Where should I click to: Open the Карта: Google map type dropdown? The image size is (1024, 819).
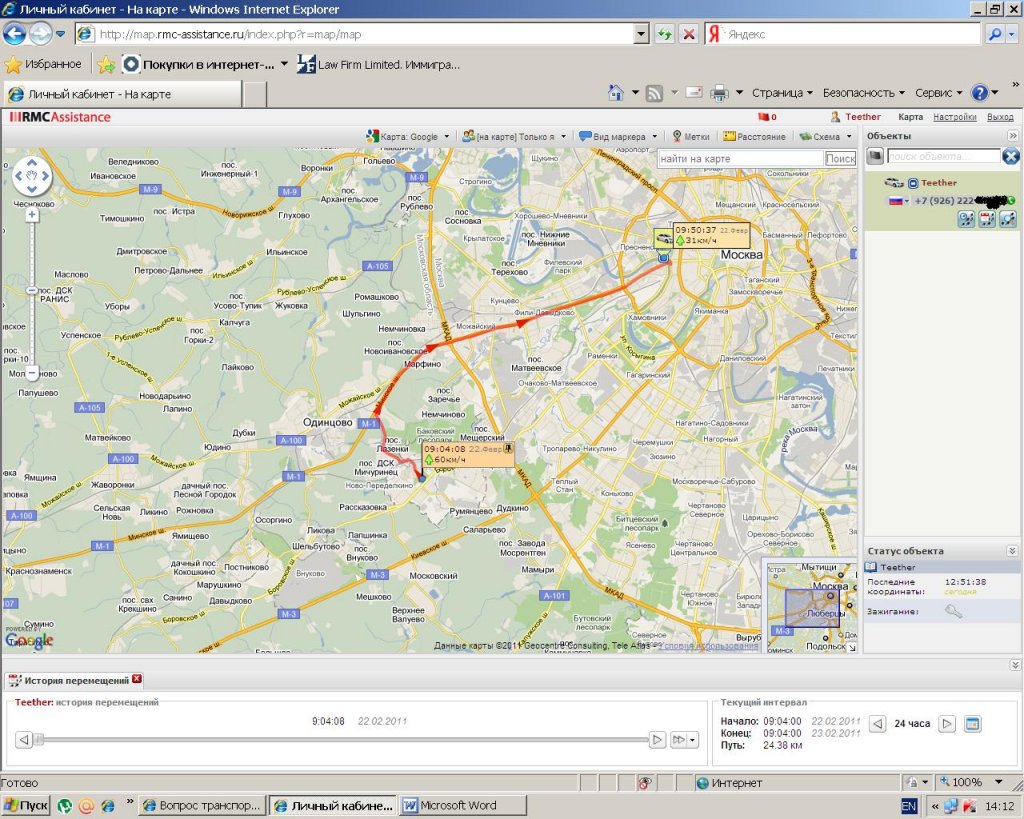point(408,136)
